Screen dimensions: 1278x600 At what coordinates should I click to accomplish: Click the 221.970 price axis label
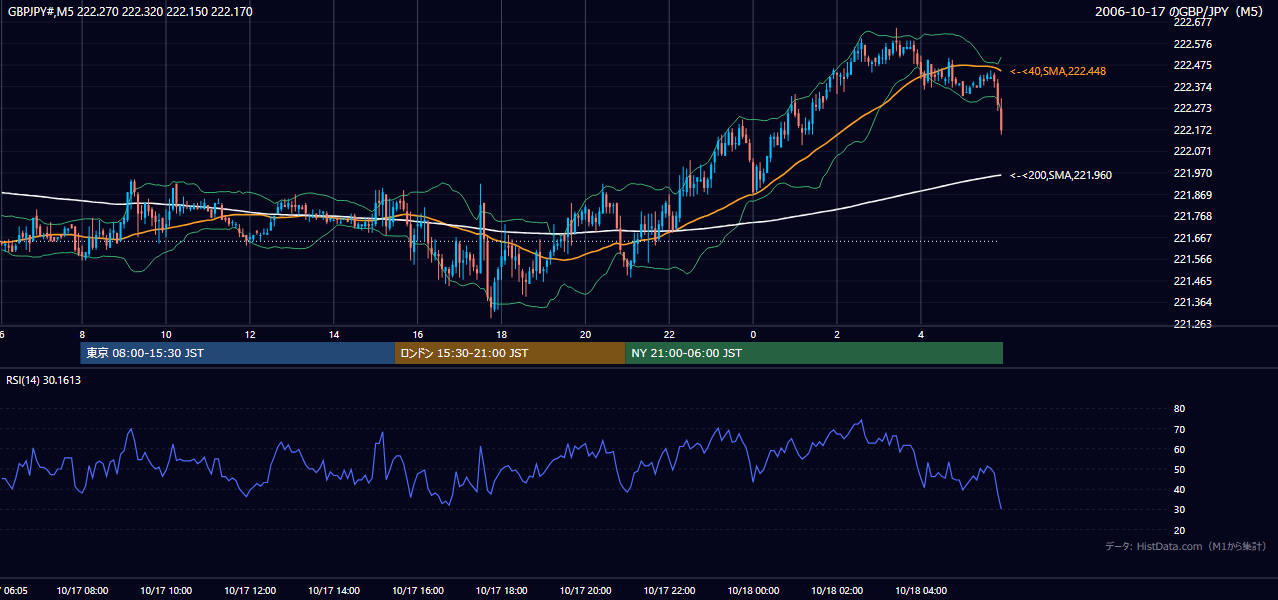pos(1192,173)
